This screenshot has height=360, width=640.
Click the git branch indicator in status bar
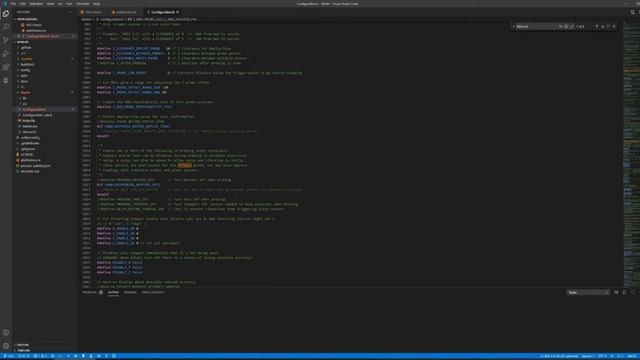9,356
